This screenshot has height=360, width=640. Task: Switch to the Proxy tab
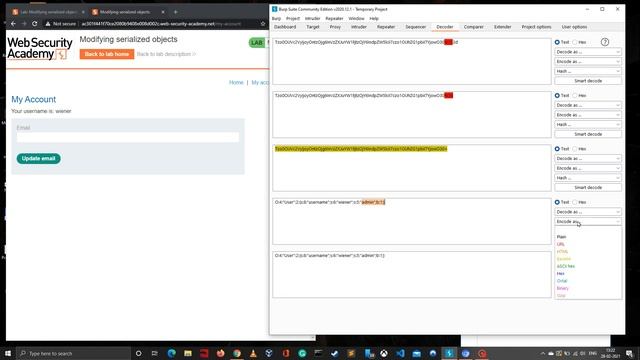335,27
